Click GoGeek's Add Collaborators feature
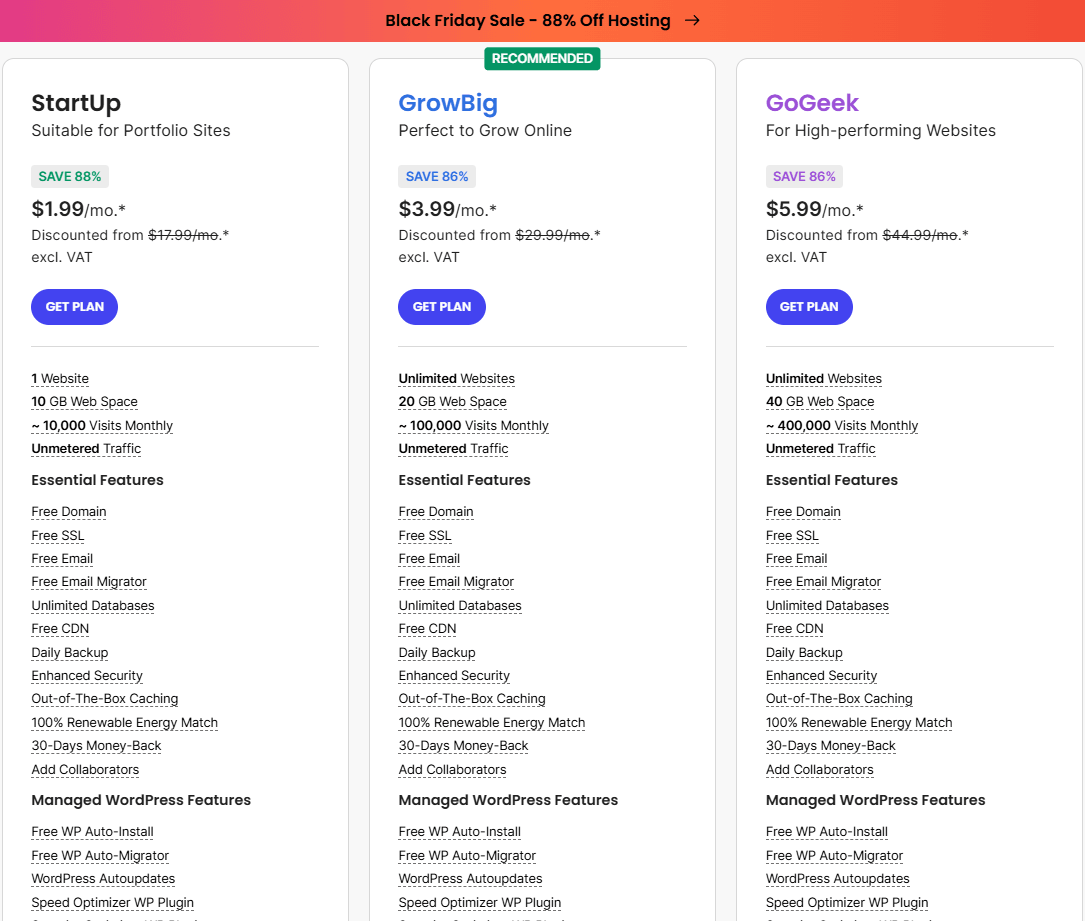The image size is (1085, 921). [x=819, y=770]
